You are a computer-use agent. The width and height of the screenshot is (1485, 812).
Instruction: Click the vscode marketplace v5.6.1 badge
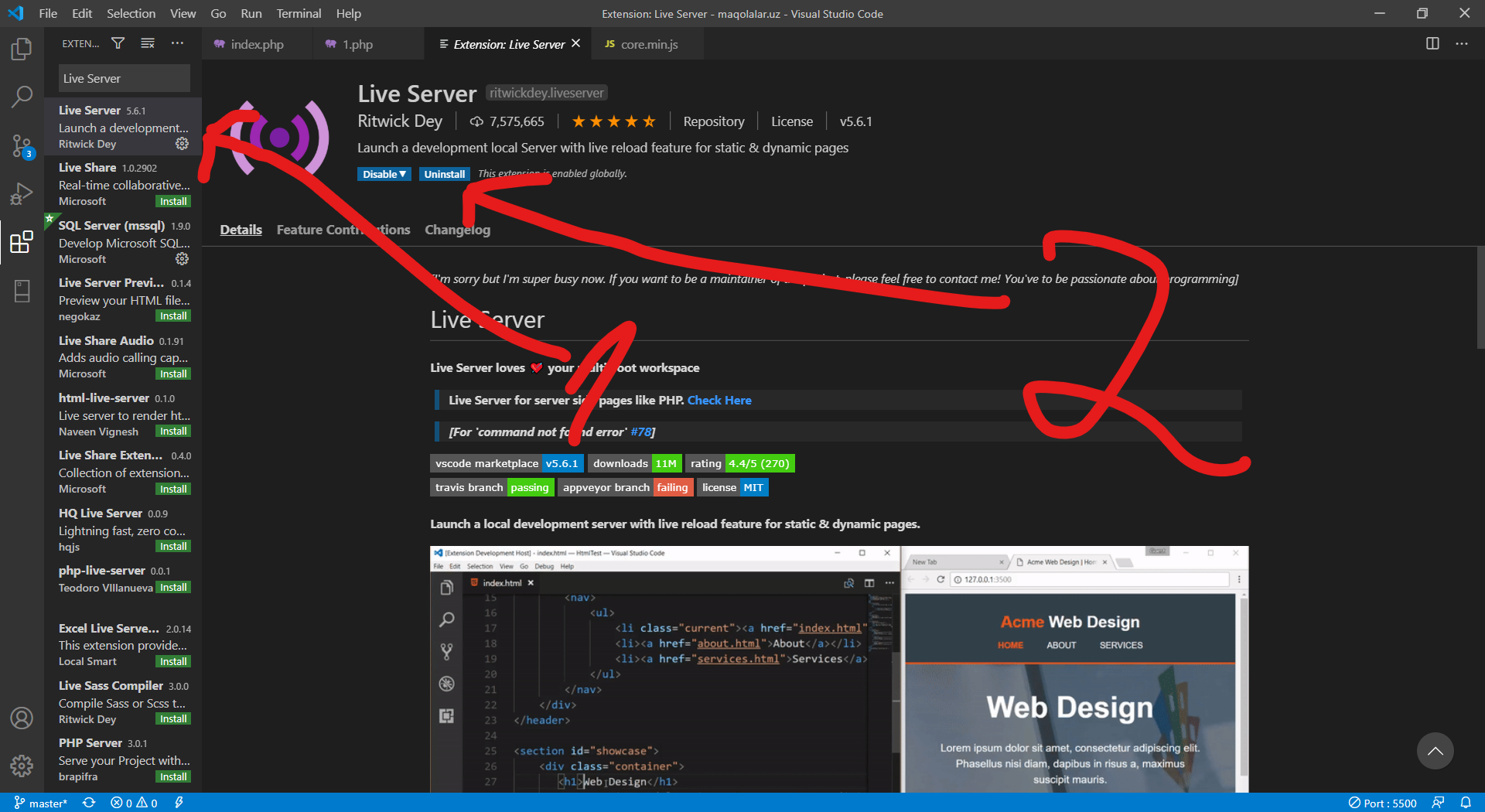click(507, 463)
